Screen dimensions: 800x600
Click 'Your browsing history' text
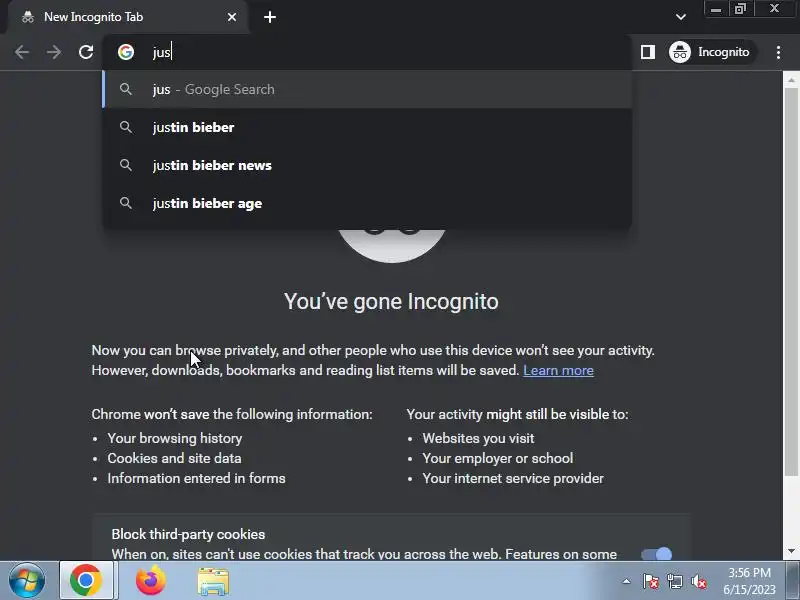(x=175, y=438)
